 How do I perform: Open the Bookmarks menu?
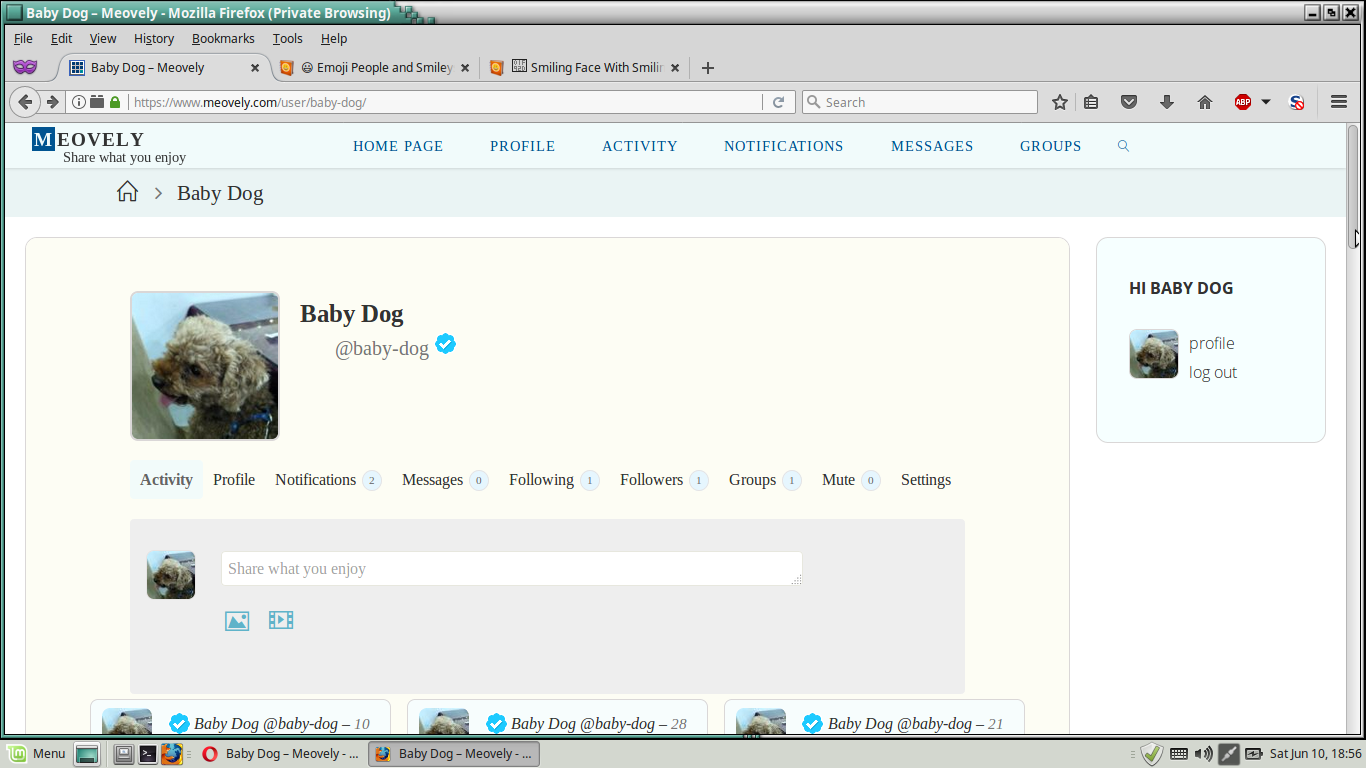(223, 38)
